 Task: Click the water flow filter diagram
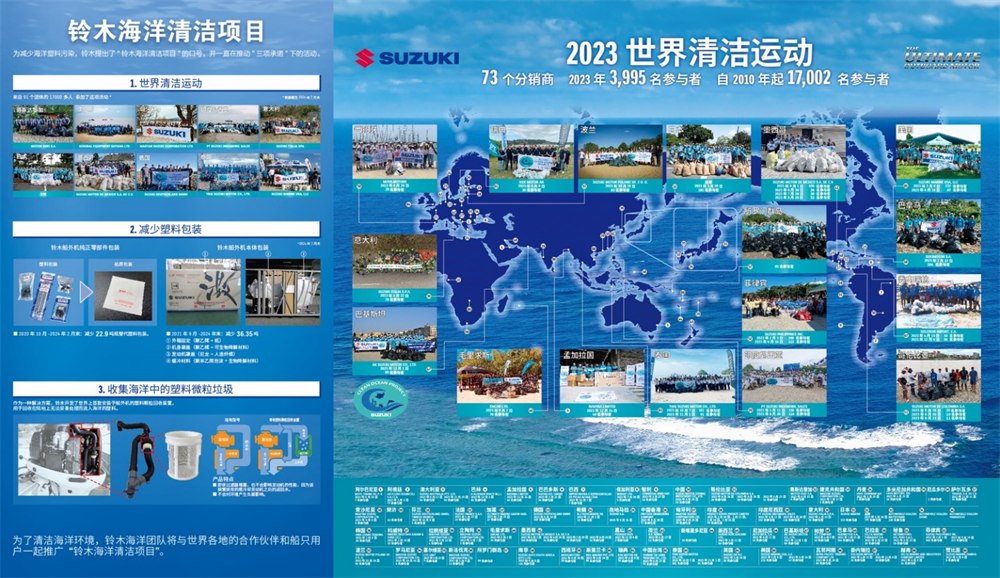tap(263, 445)
